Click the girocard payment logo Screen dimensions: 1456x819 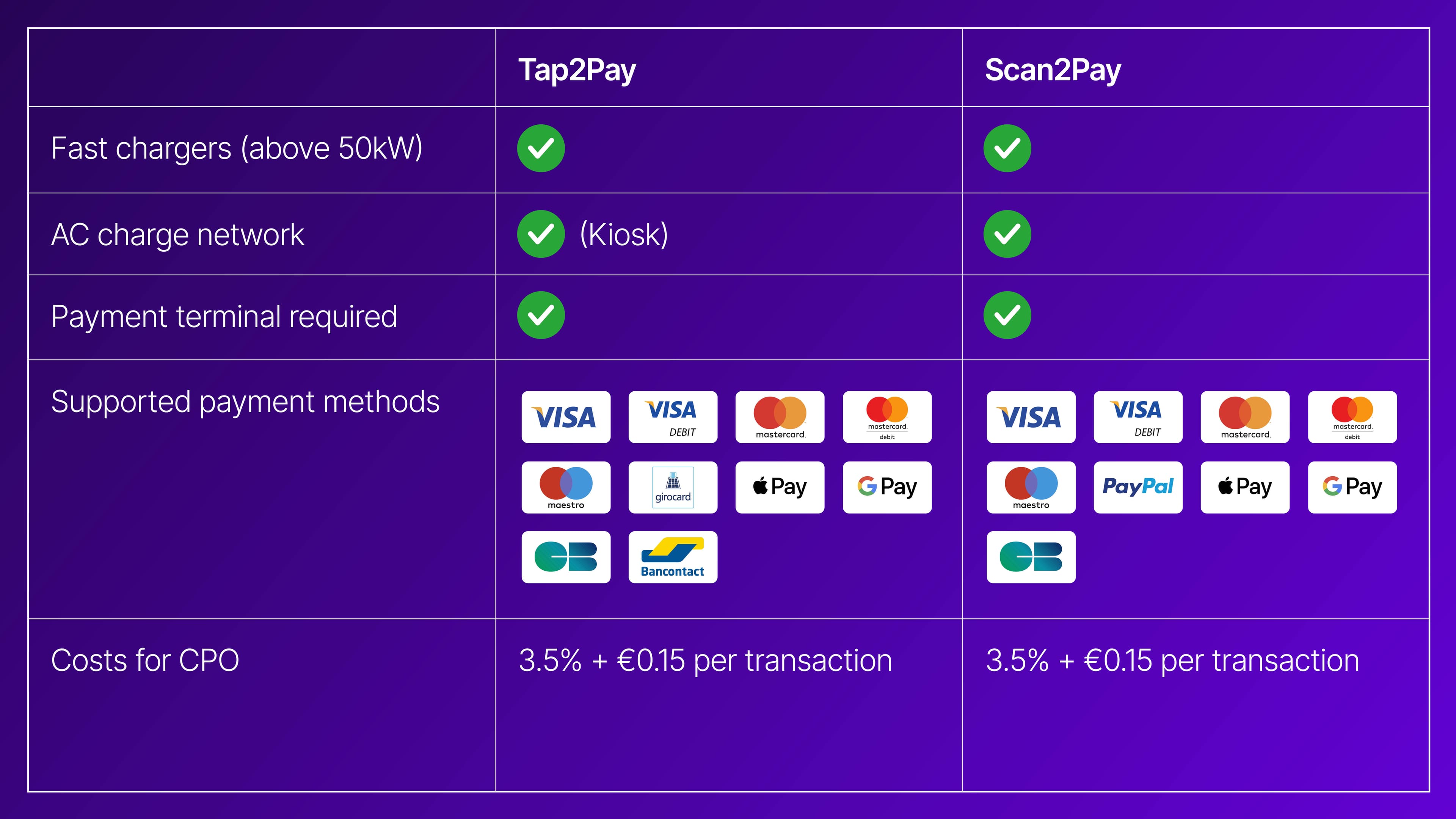coord(673,487)
